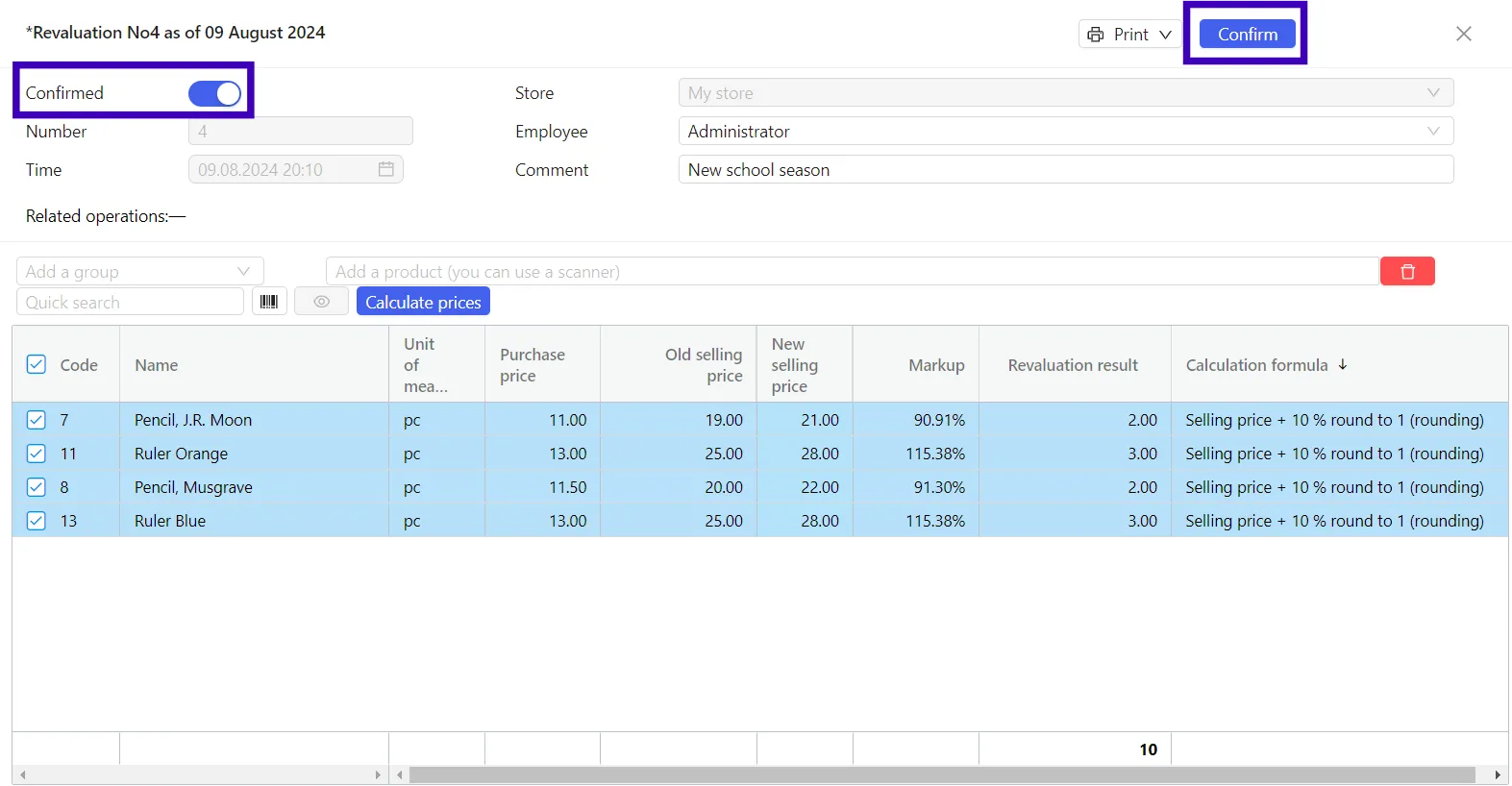Viewport: 1512px width, 786px height.
Task: Expand the Employee dropdown
Action: pos(1433,132)
